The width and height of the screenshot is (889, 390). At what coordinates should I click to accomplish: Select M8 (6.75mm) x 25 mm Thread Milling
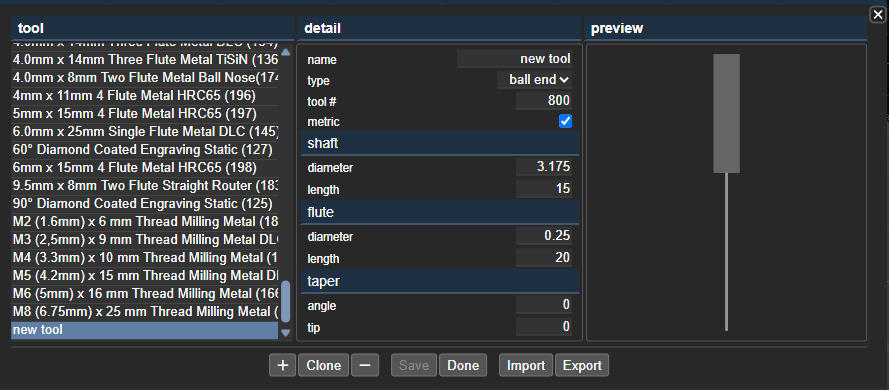click(145, 312)
